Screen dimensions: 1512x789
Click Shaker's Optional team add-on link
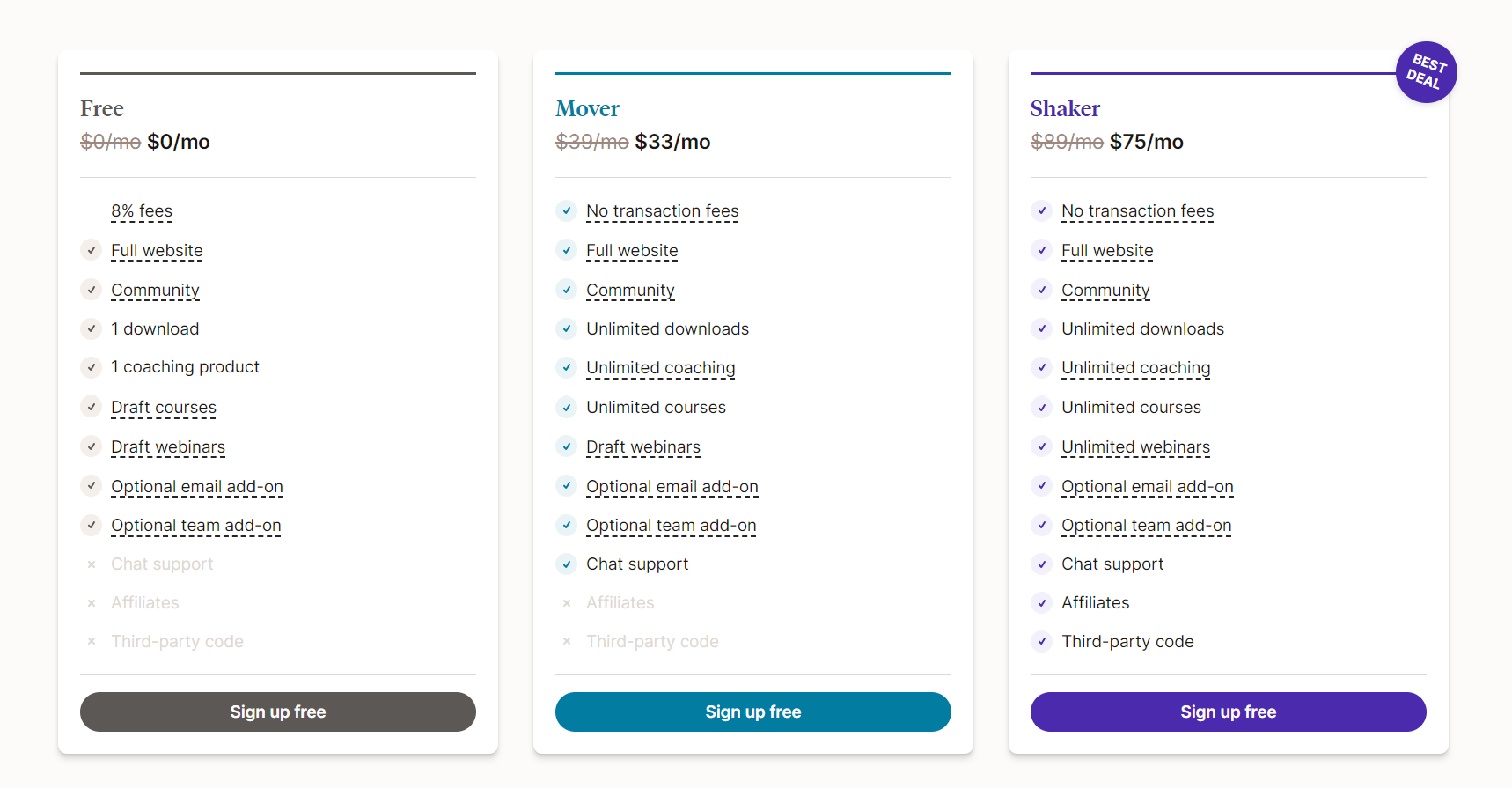point(1146,526)
